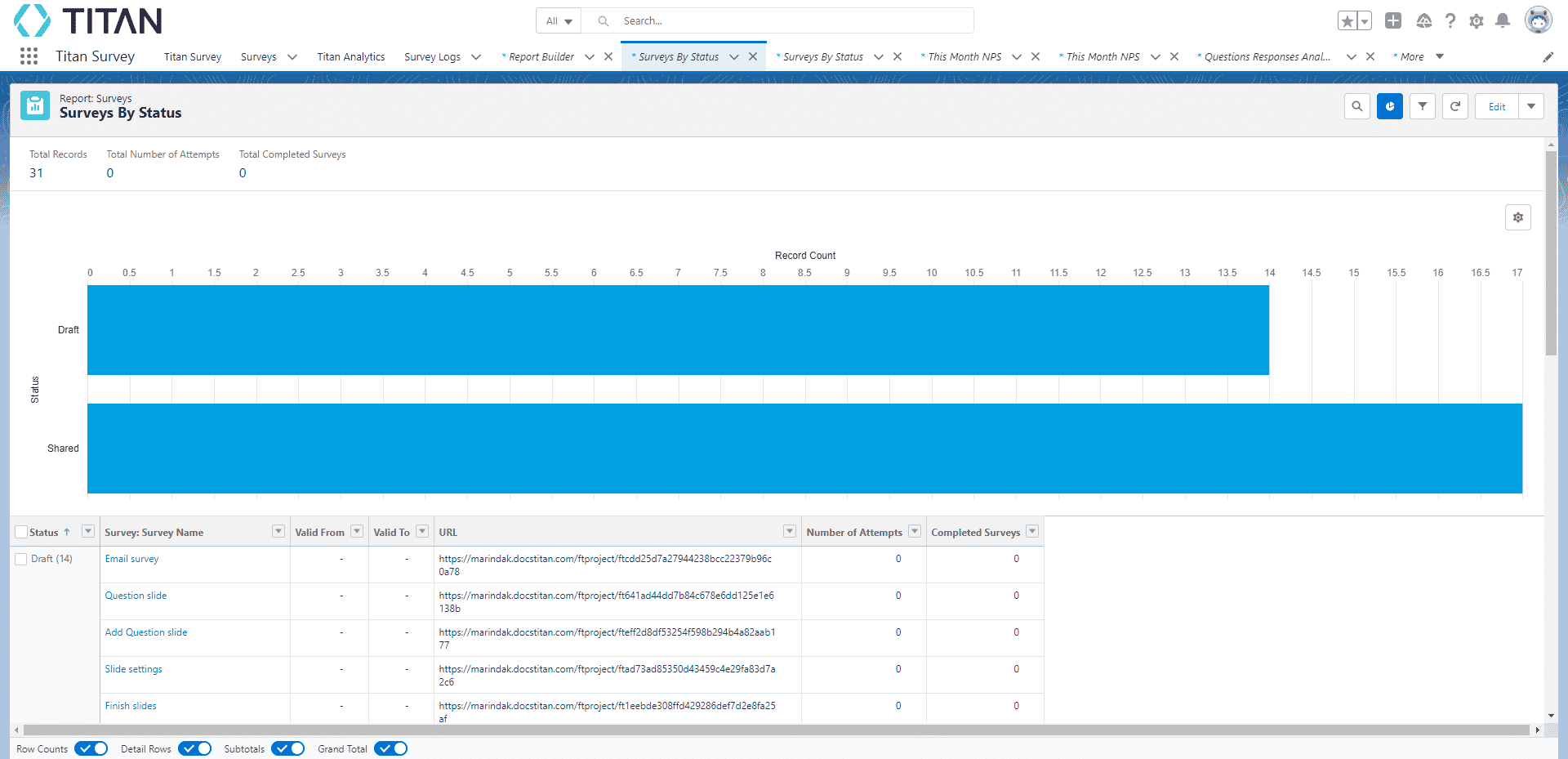Open the Email survey link
1568x759 pixels.
click(x=131, y=559)
